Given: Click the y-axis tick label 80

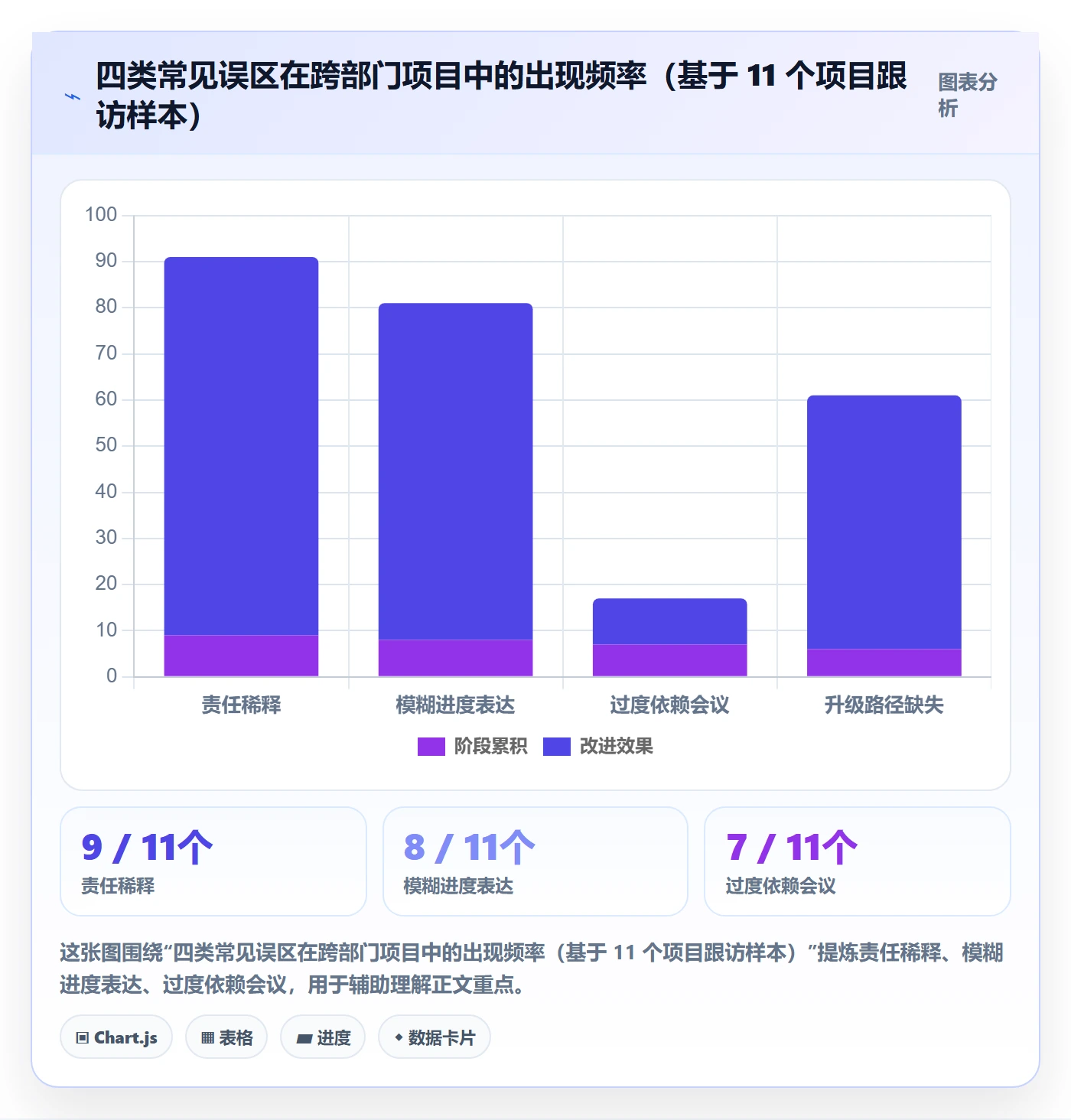Looking at the screenshot, I should [x=106, y=307].
